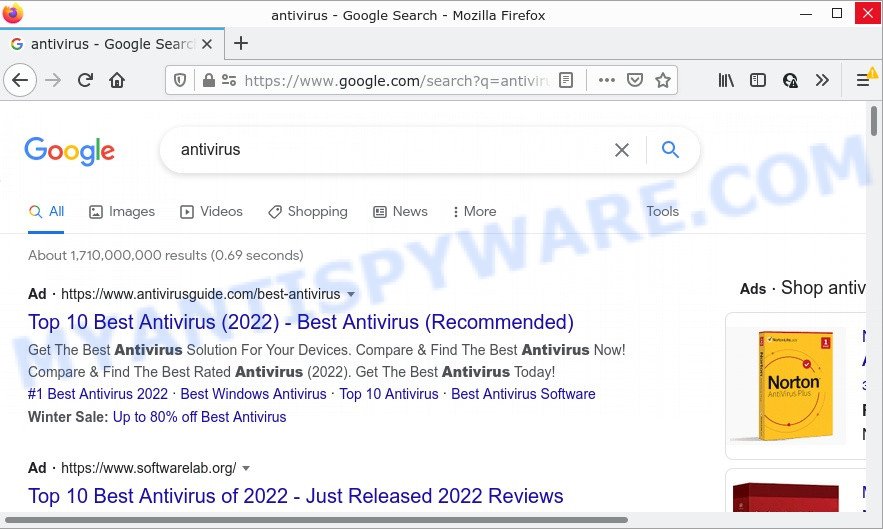Open Best Windows Antivirus sitelink
This screenshot has height=529, width=883.
point(253,394)
